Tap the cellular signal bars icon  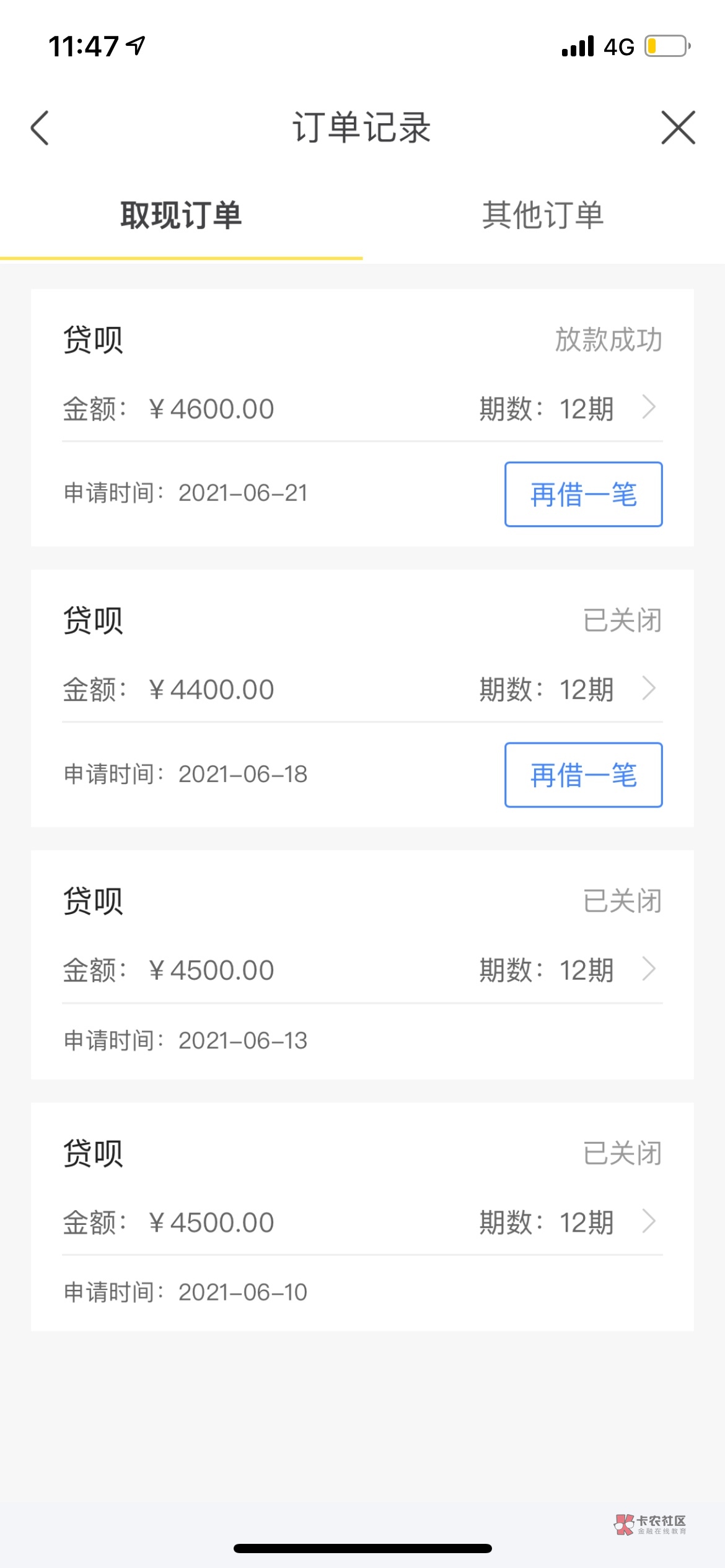tap(578, 46)
